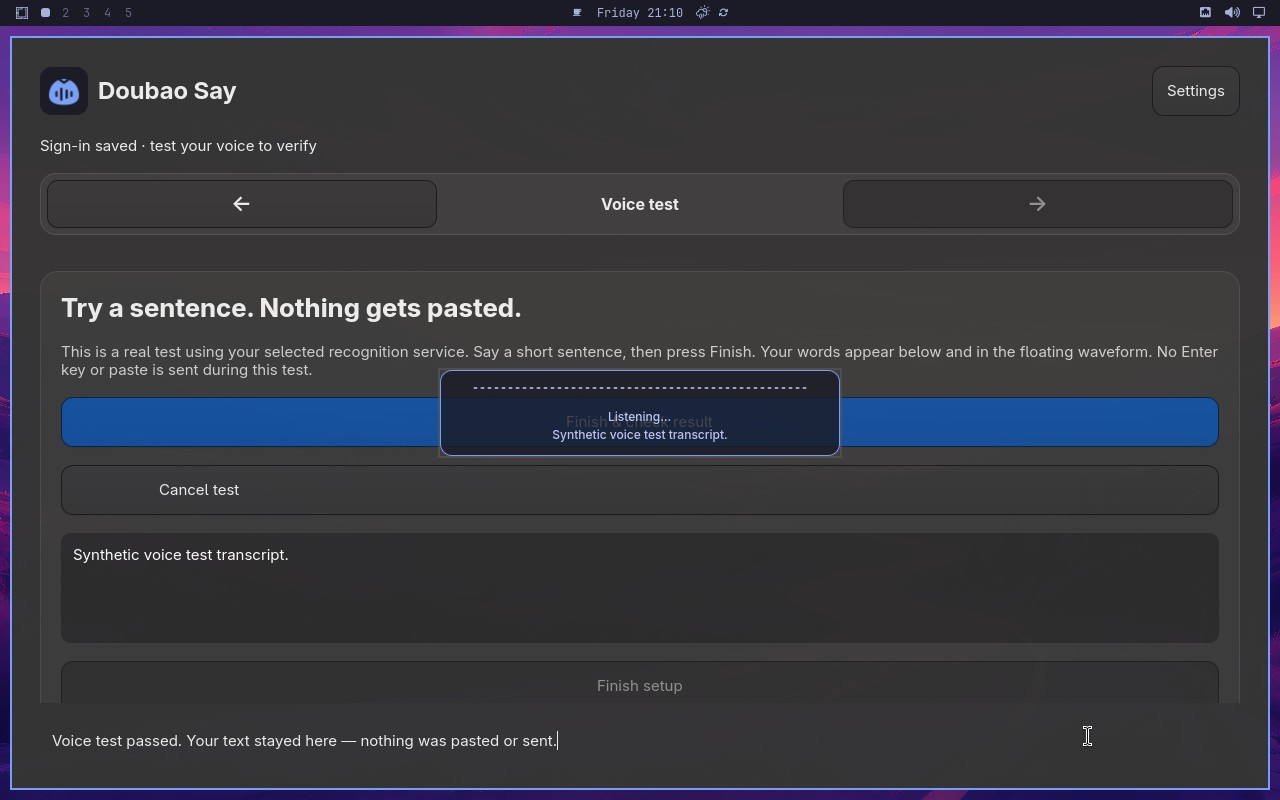Open the Settings button
The height and width of the screenshot is (800, 1280).
[x=1195, y=91]
